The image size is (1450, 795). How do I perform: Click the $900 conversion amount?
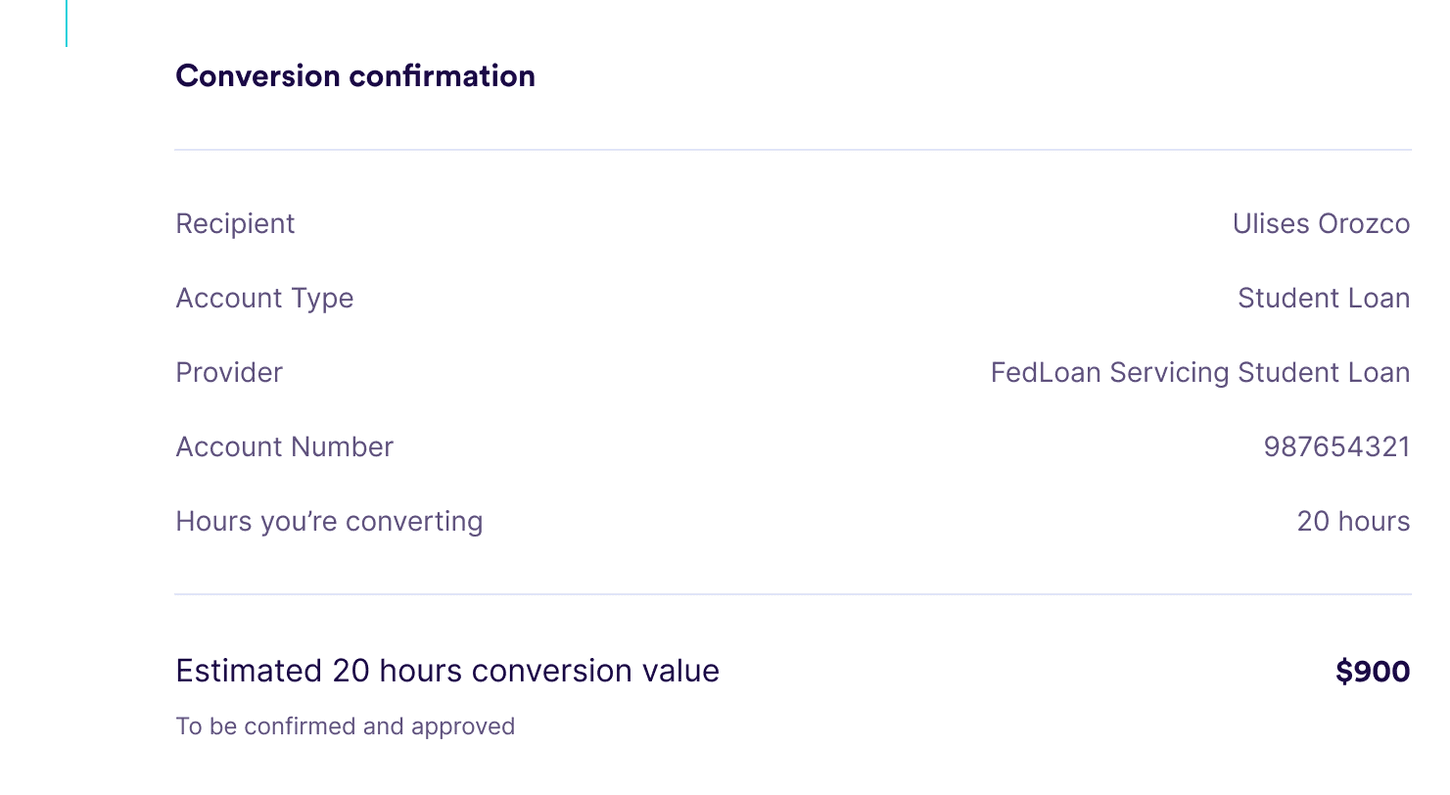[1372, 672]
